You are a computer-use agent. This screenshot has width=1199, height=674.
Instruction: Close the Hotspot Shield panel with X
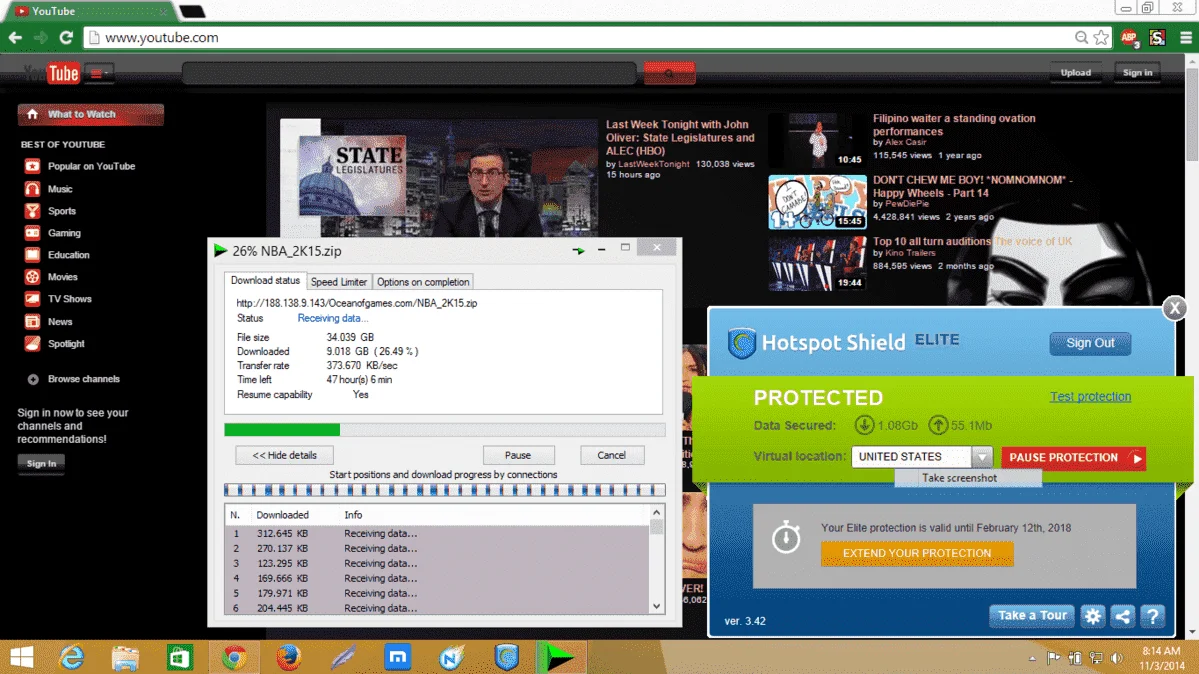1175,308
